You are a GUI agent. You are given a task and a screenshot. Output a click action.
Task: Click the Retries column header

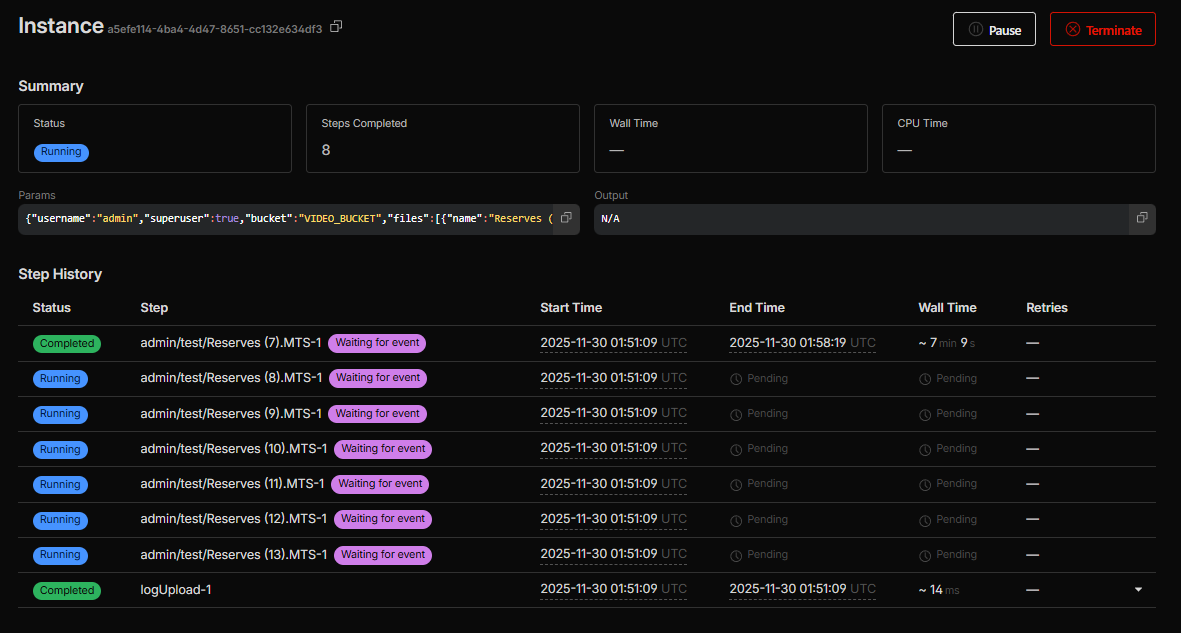[1047, 307]
